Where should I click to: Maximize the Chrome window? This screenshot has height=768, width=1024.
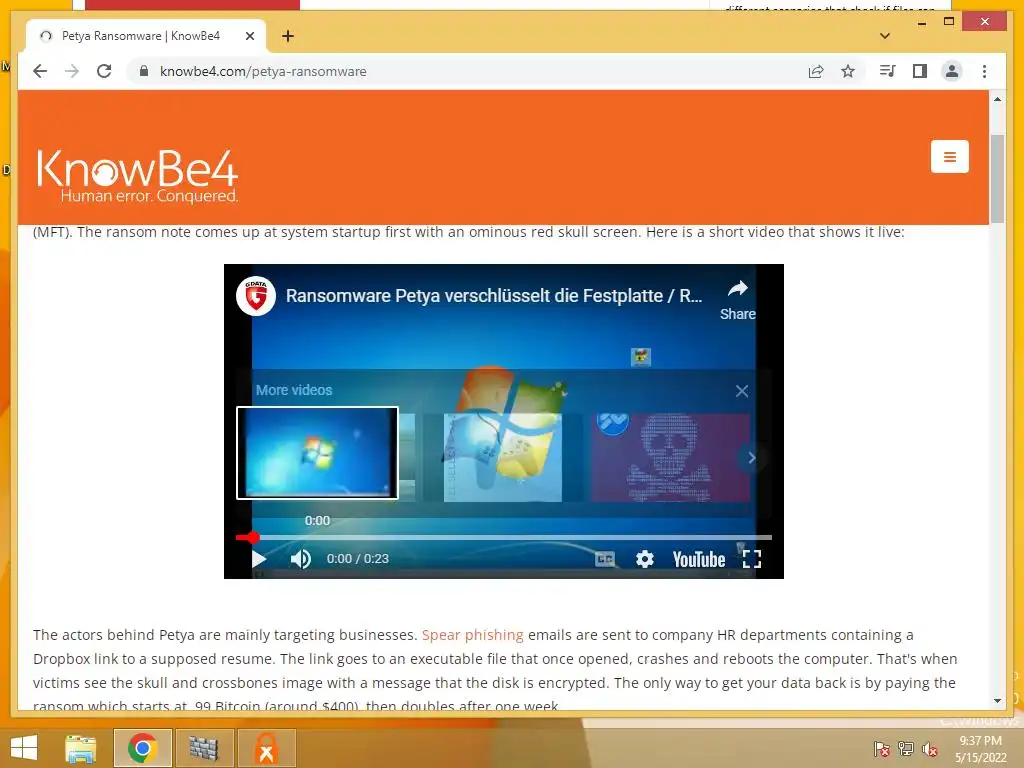click(949, 22)
